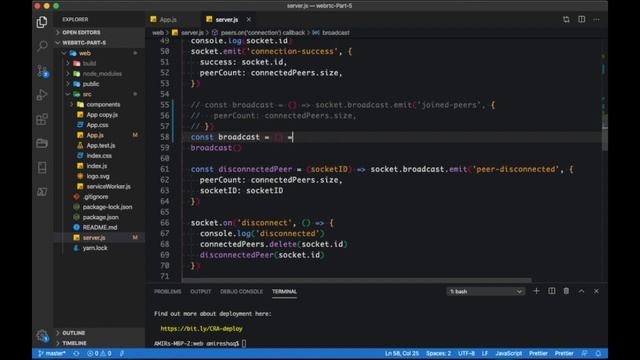
Task: Click the feedback icon in status bar
Action: (x=584, y=353)
